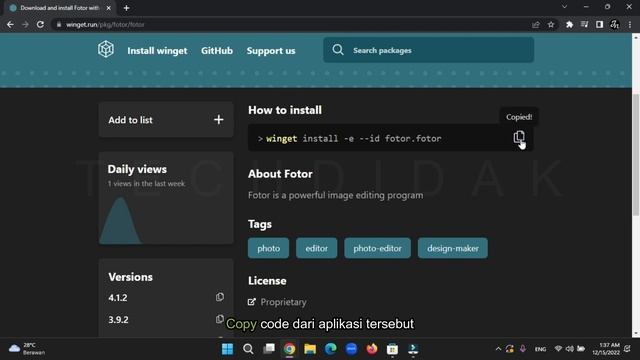Open the weather widget on taskbar
The width and height of the screenshot is (640, 360).
tap(27, 349)
